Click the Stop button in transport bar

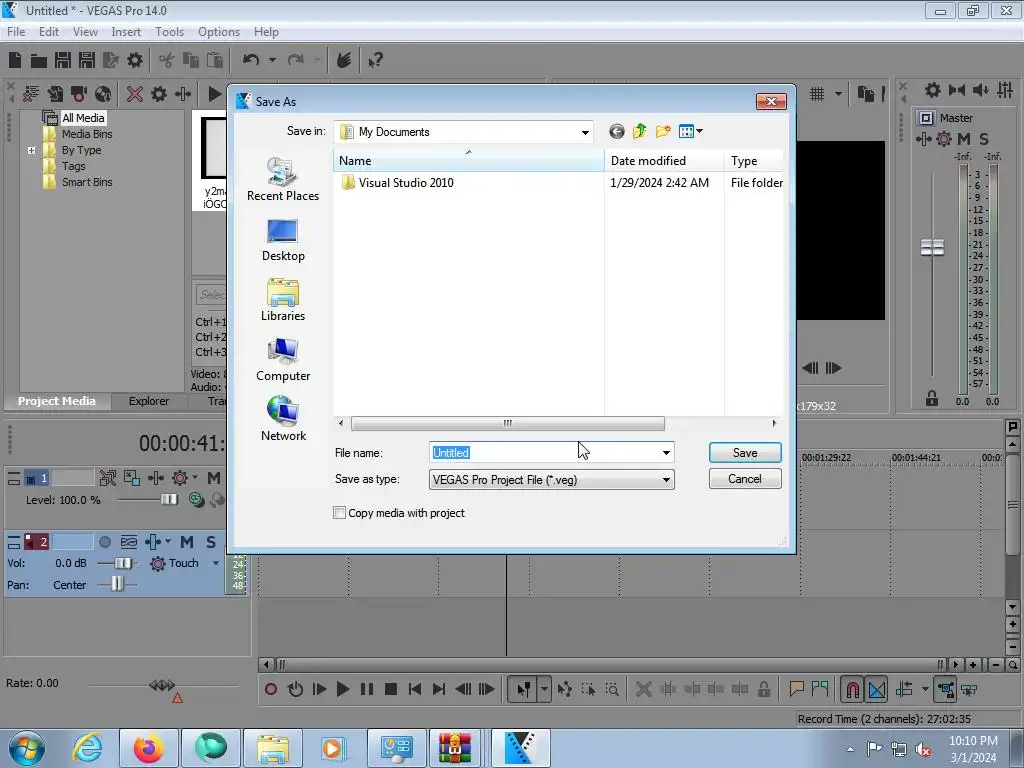391,689
